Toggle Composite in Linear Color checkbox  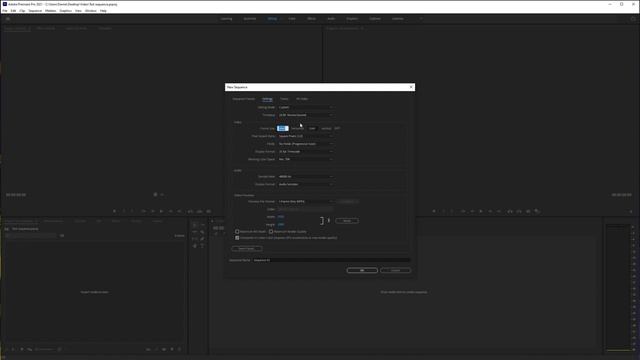[x=237, y=238]
